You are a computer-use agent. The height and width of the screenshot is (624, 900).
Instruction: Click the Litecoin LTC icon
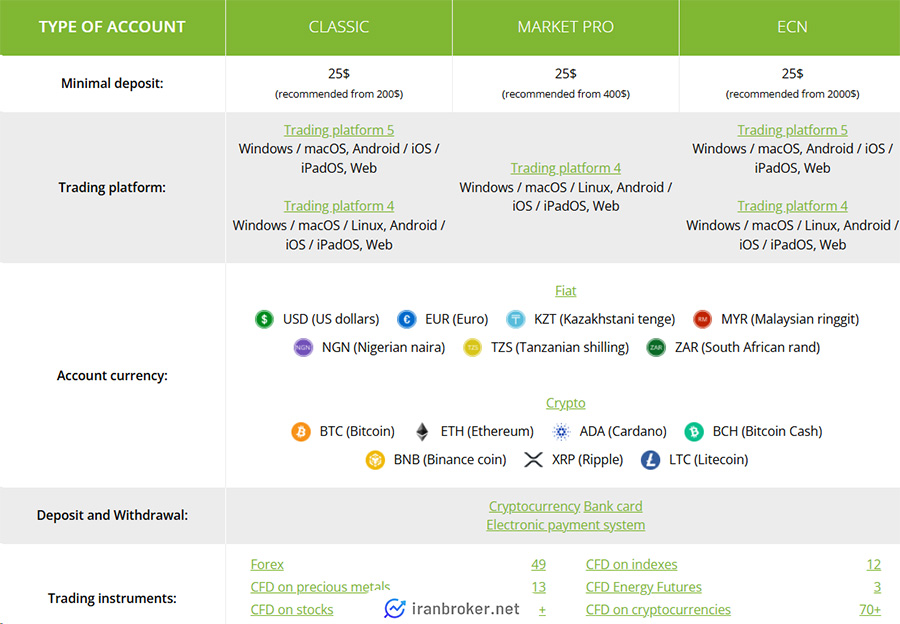pyautogui.click(x=651, y=460)
